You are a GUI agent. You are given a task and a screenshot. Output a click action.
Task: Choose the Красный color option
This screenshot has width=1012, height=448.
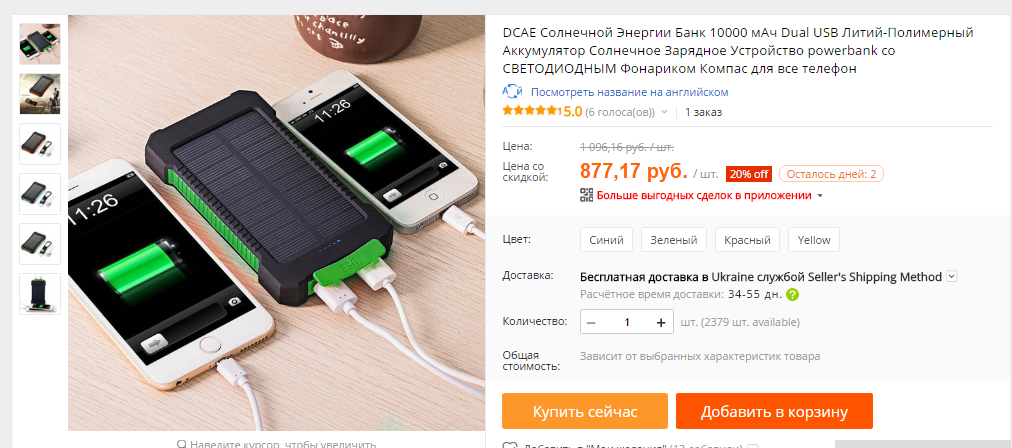click(x=747, y=240)
